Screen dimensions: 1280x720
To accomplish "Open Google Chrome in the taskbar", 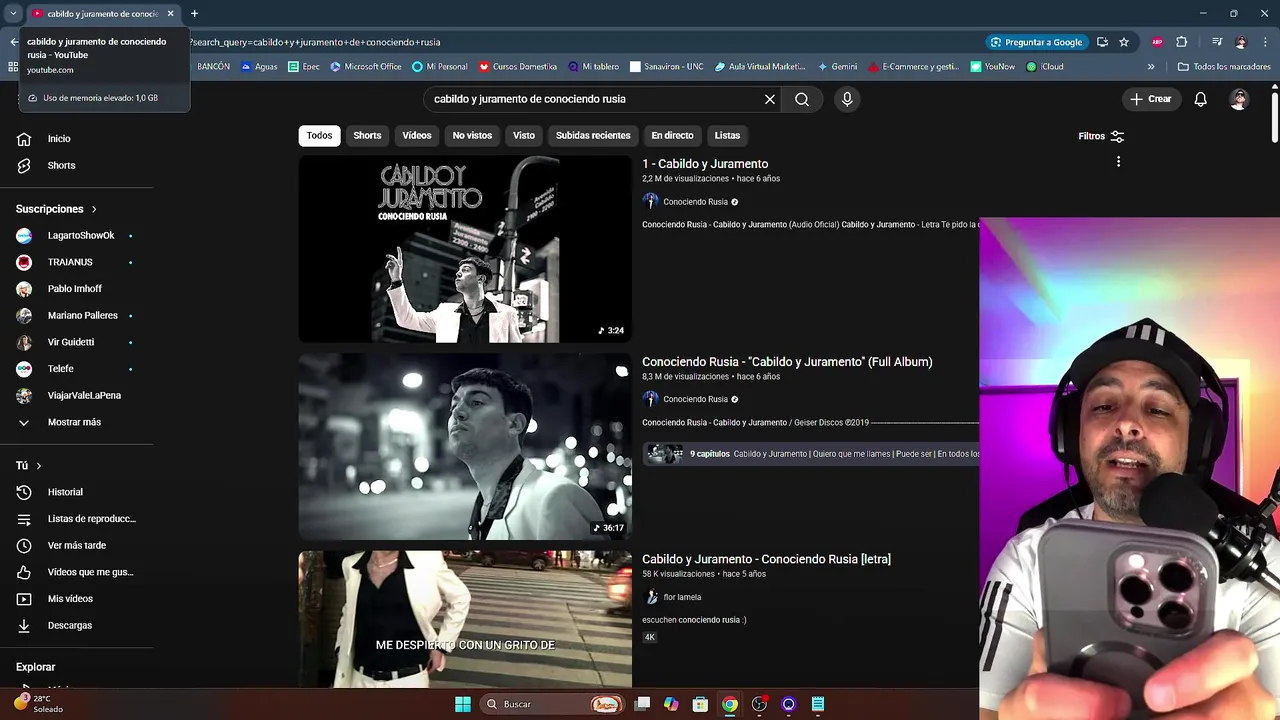I will [x=730, y=704].
